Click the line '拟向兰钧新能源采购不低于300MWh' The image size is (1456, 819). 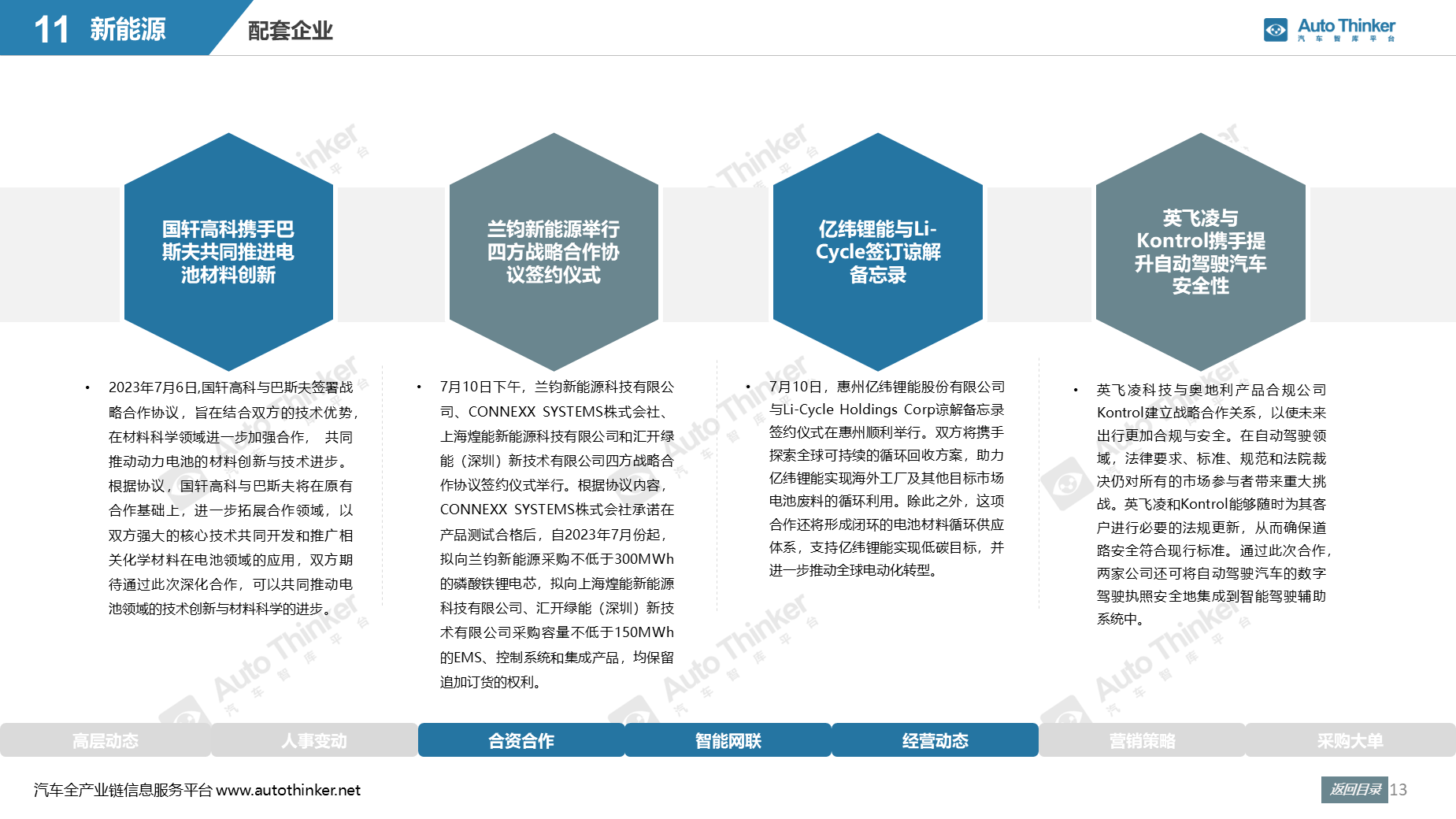[557, 559]
